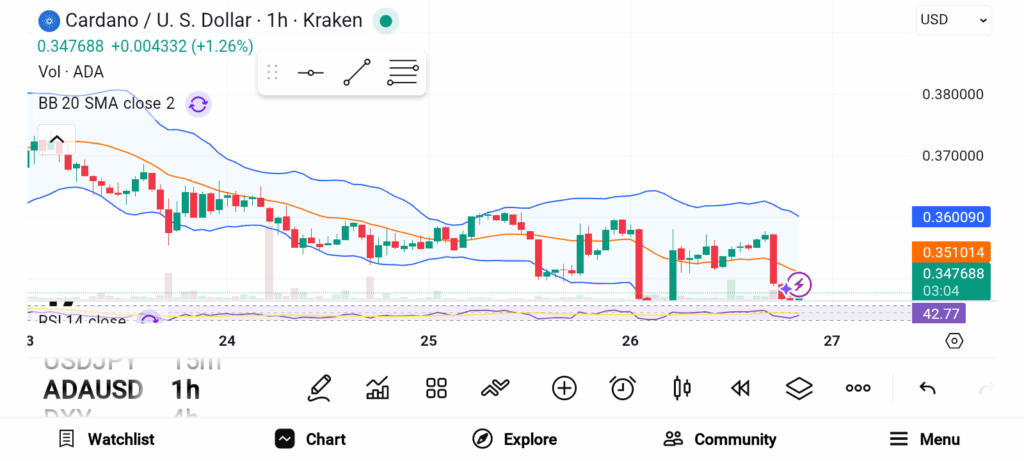This screenshot has height=461, width=1024.
Task: Open the USD currency dropdown
Action: (953, 19)
